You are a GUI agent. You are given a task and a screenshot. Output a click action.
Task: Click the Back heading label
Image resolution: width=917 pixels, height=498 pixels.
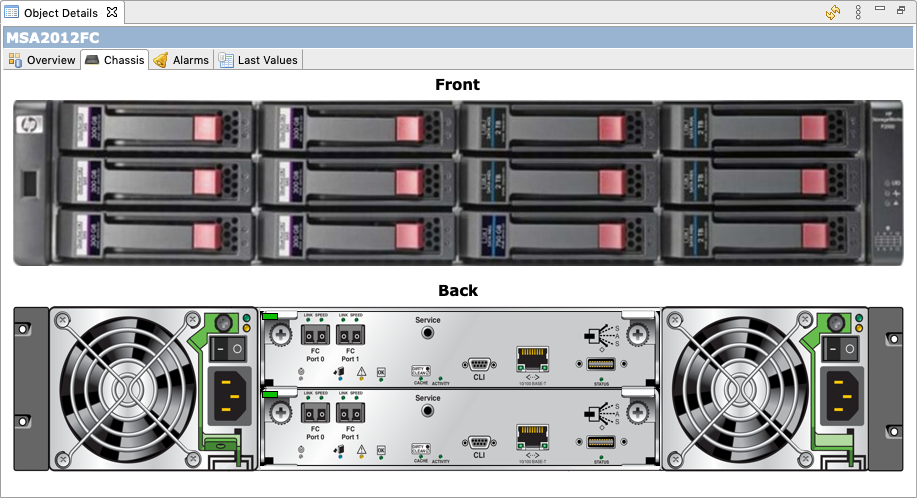(x=458, y=290)
